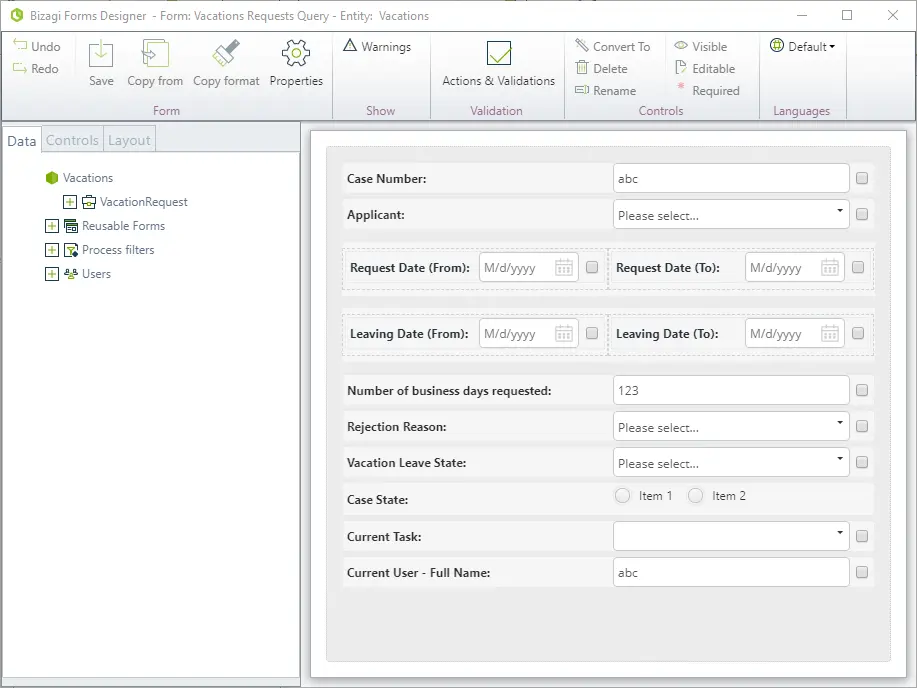Open the Applicant dropdown
The image size is (917, 688).
pos(731,215)
